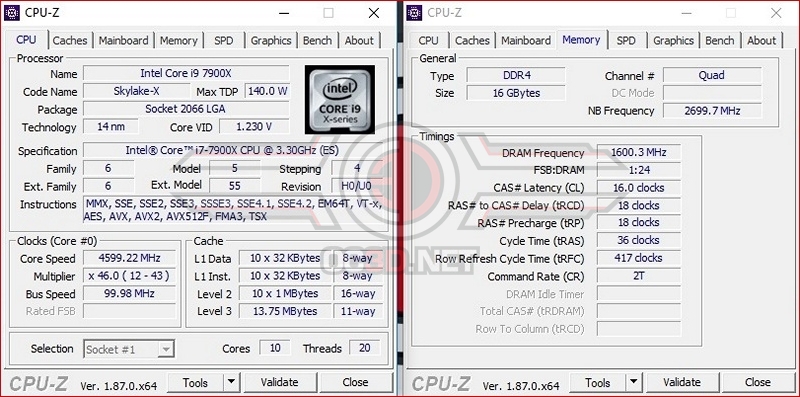Expand Tools dropdown arrow in left window
This screenshot has width=800, height=397.
pyautogui.click(x=231, y=382)
